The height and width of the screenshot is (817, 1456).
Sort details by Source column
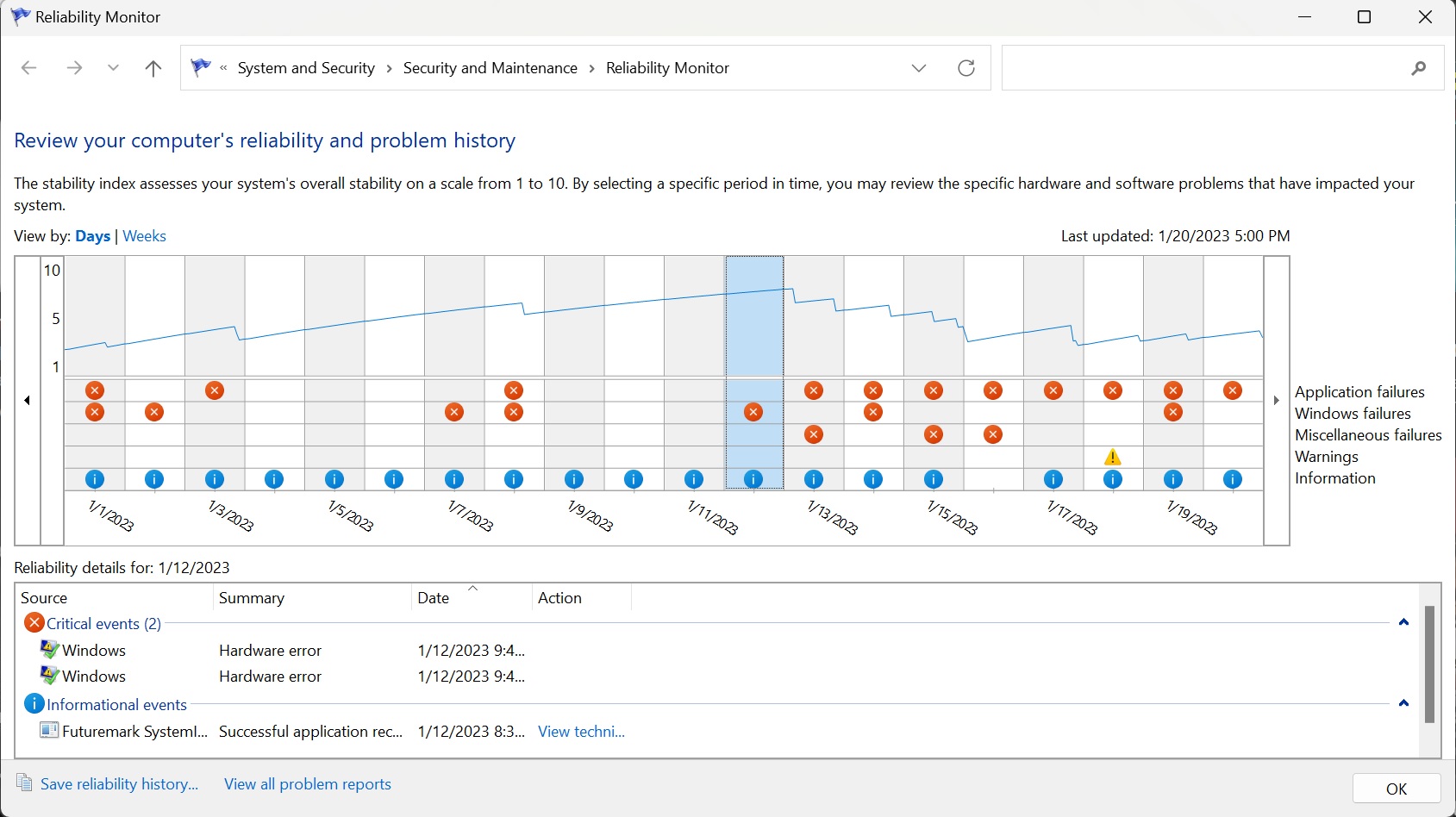[114, 598]
